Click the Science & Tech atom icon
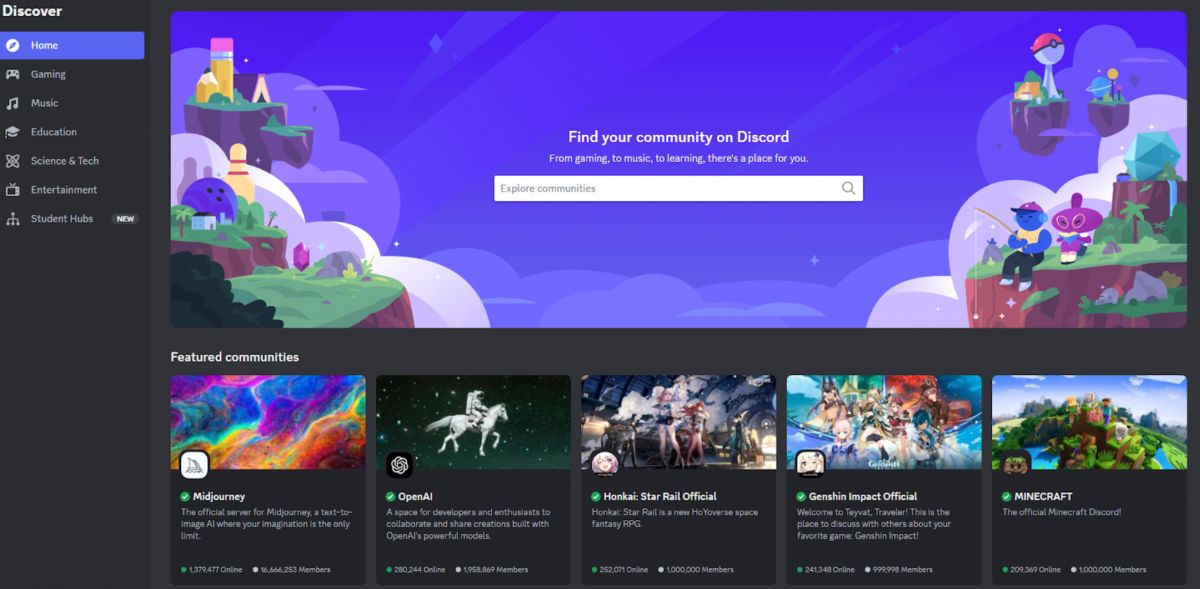 click(x=13, y=161)
